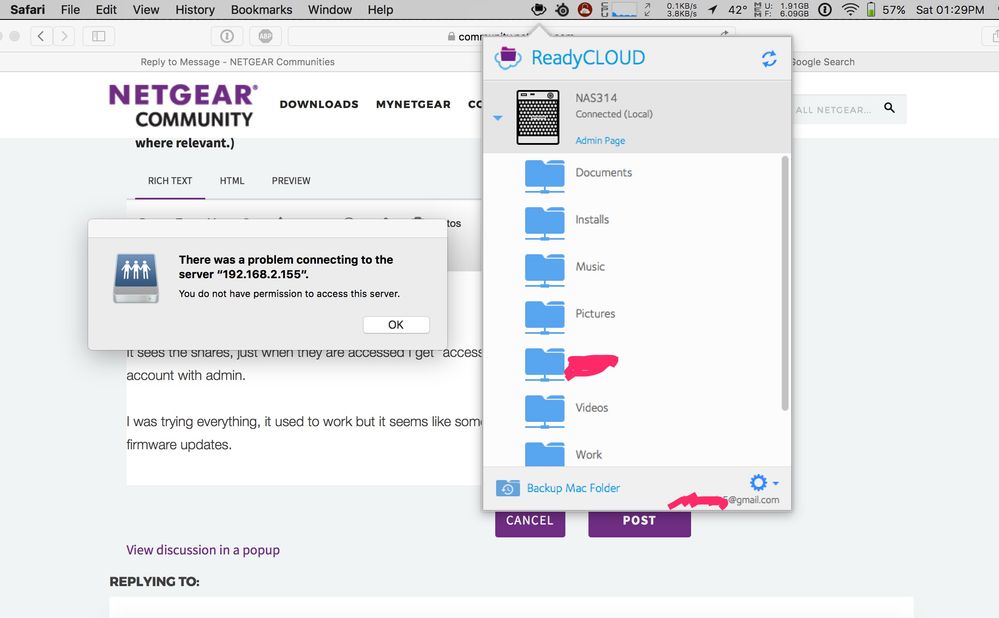Click the Backup Mac Folder link

573,488
